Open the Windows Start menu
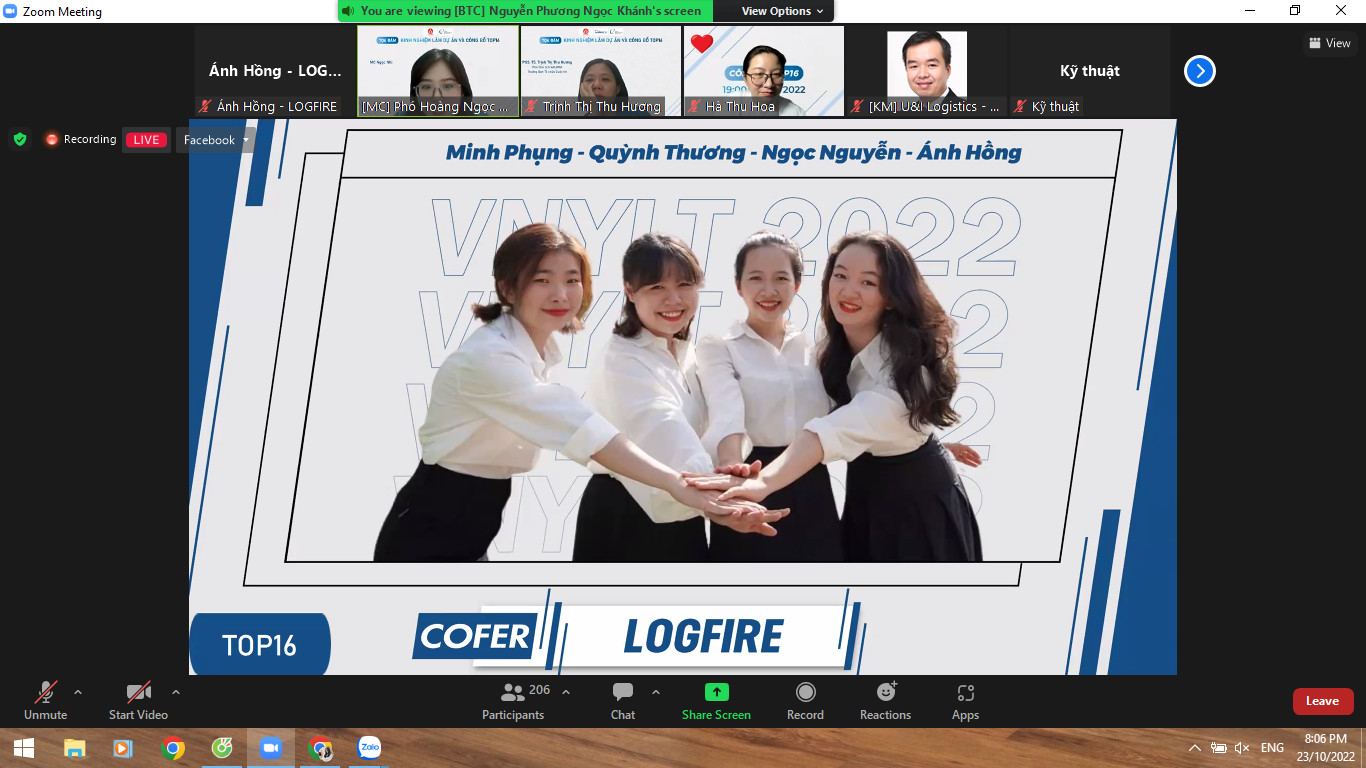The width and height of the screenshot is (1366, 768). point(24,748)
